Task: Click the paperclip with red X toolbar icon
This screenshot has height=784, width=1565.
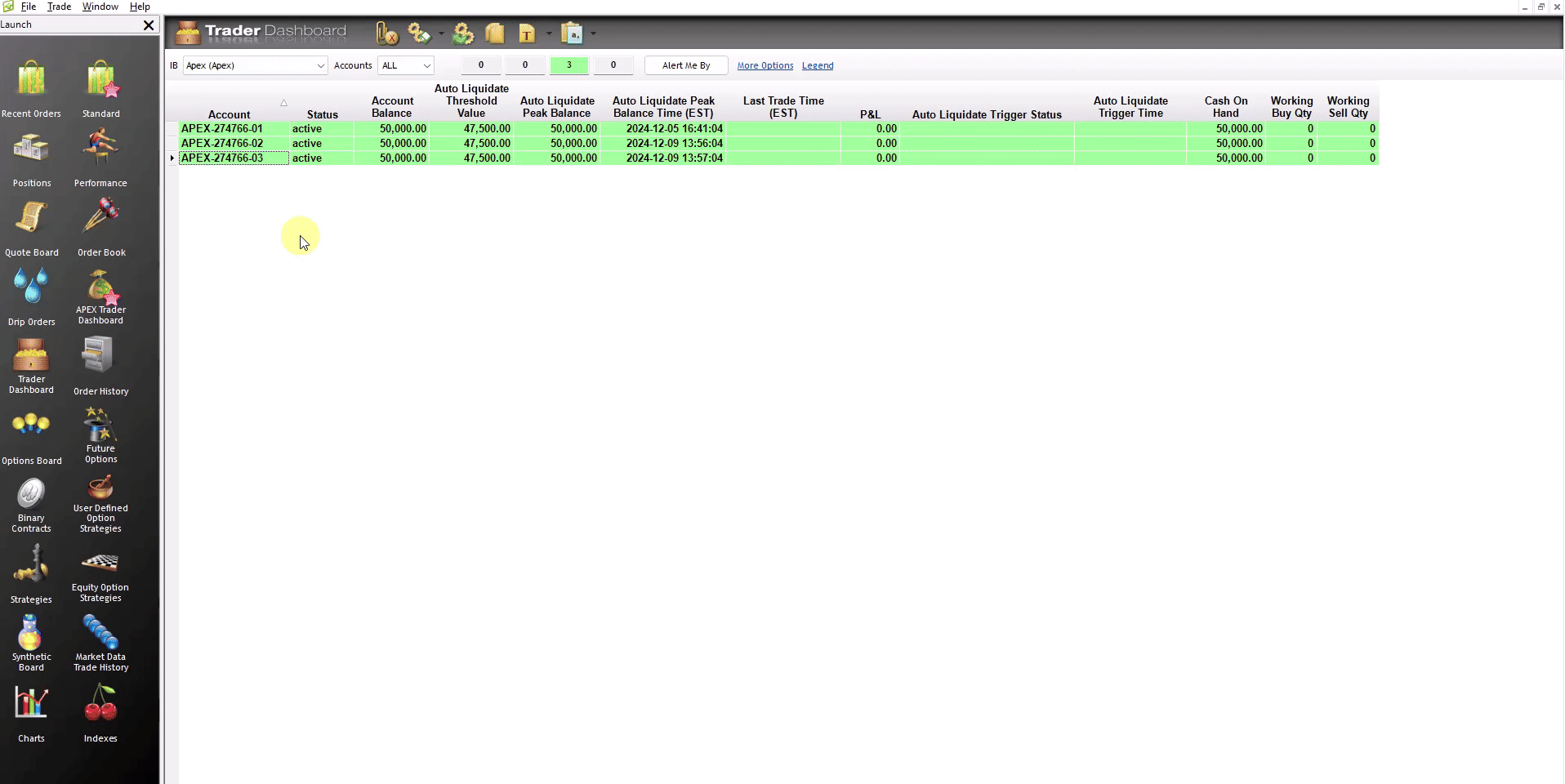Action: 386,33
